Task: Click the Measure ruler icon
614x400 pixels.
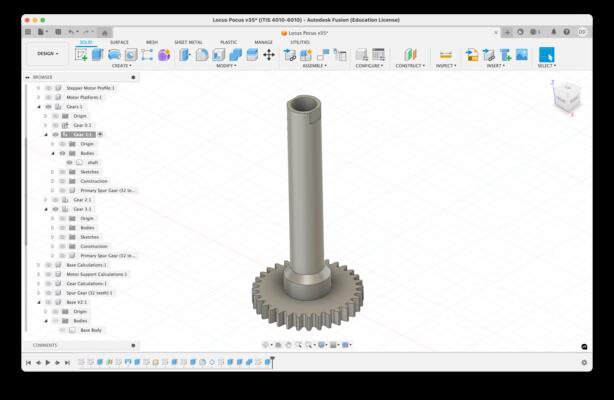Action: pos(446,54)
